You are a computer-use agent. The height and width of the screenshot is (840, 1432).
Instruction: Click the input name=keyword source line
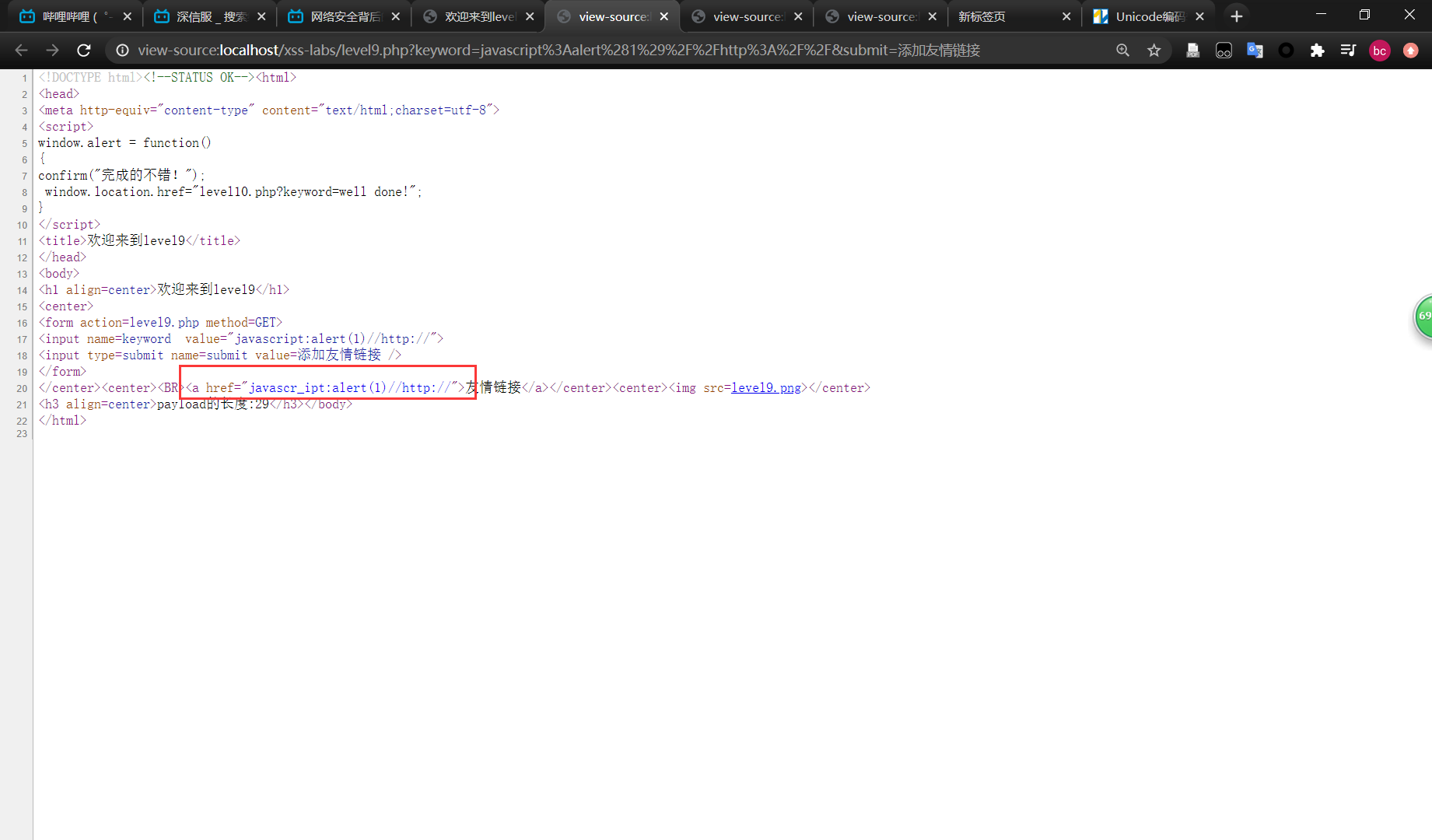tap(241, 338)
